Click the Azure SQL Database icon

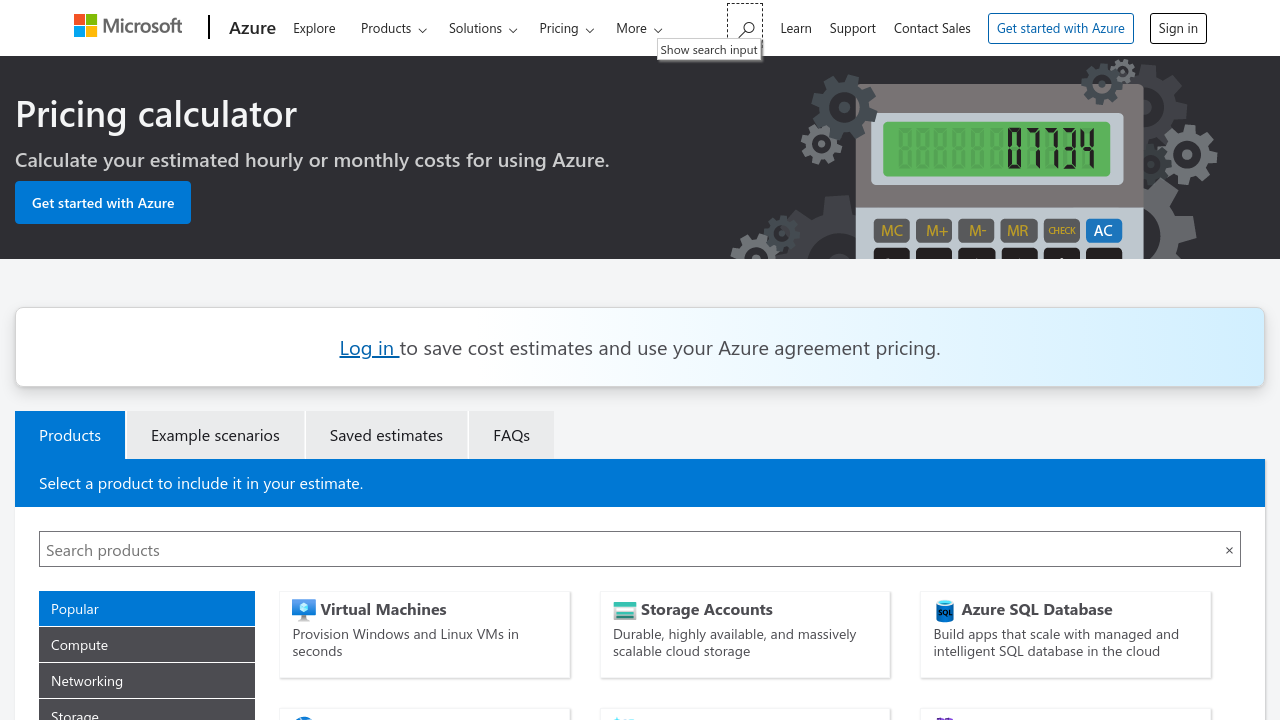pyautogui.click(x=944, y=610)
